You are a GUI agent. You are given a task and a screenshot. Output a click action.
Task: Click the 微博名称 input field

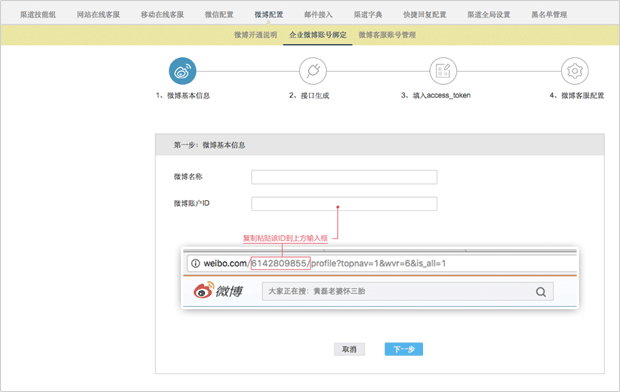point(344,177)
